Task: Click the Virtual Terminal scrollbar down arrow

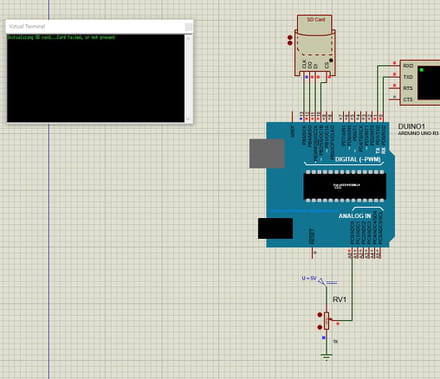Action: (x=188, y=119)
